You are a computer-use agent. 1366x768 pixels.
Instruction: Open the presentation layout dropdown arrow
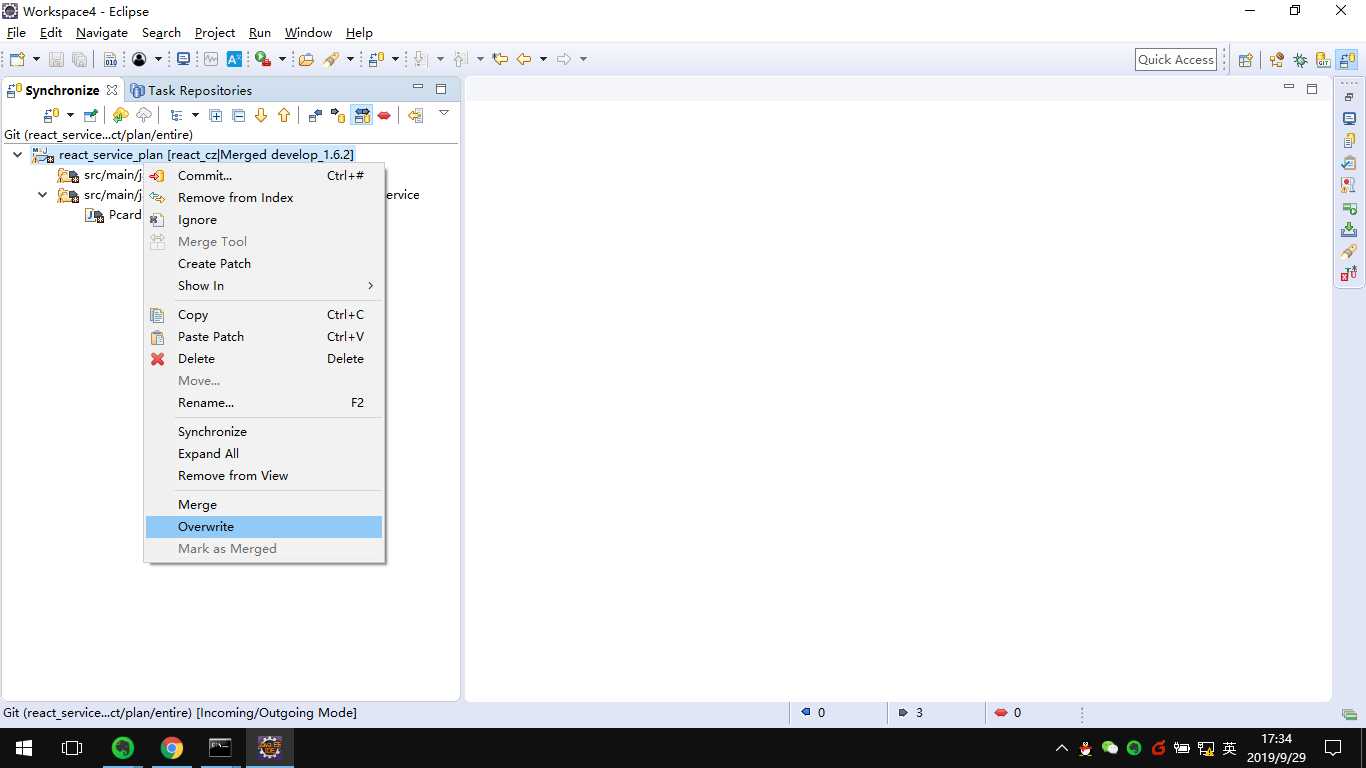(195, 115)
